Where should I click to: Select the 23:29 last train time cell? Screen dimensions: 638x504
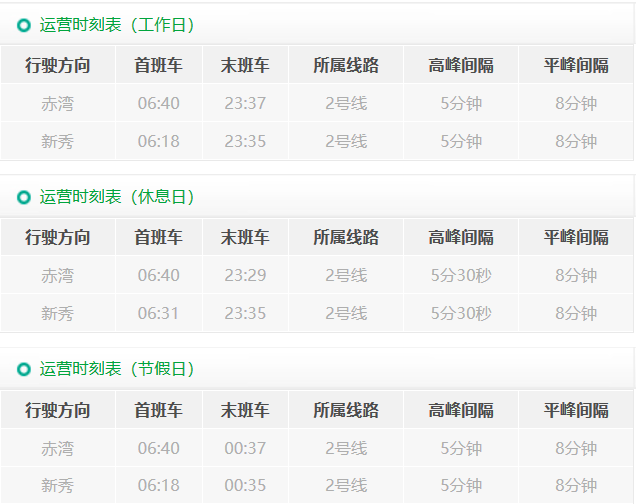[x=245, y=276]
